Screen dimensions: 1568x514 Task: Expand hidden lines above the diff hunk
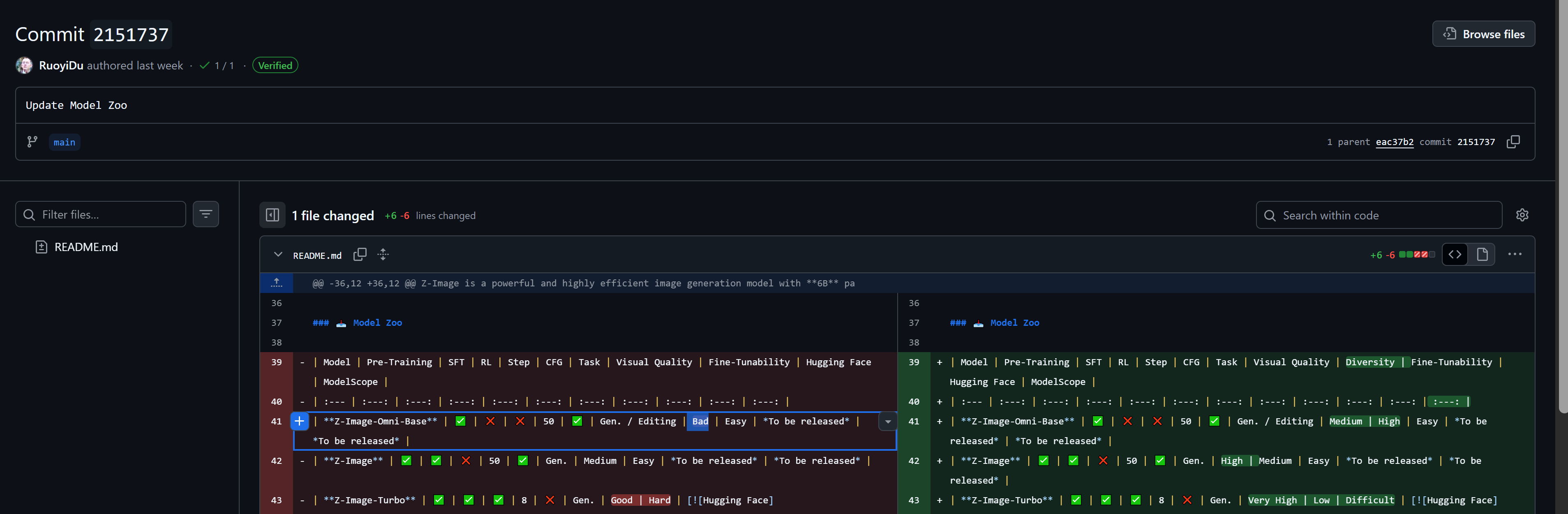pyautogui.click(x=277, y=283)
